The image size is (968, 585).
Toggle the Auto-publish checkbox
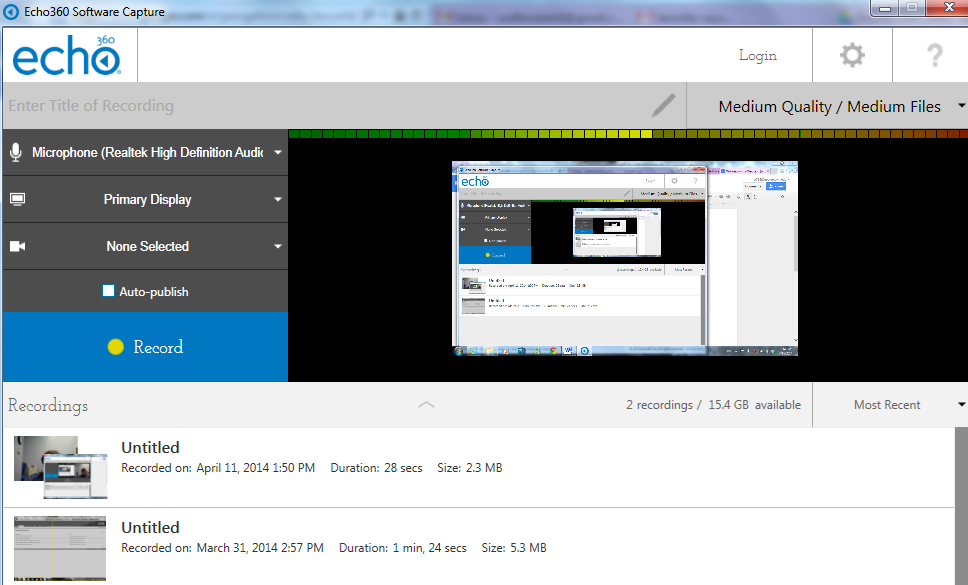tap(108, 291)
